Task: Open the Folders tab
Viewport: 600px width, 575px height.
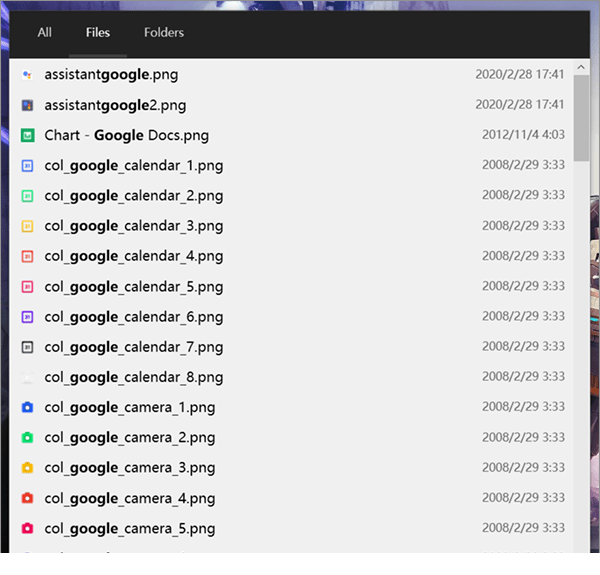Action: point(164,33)
